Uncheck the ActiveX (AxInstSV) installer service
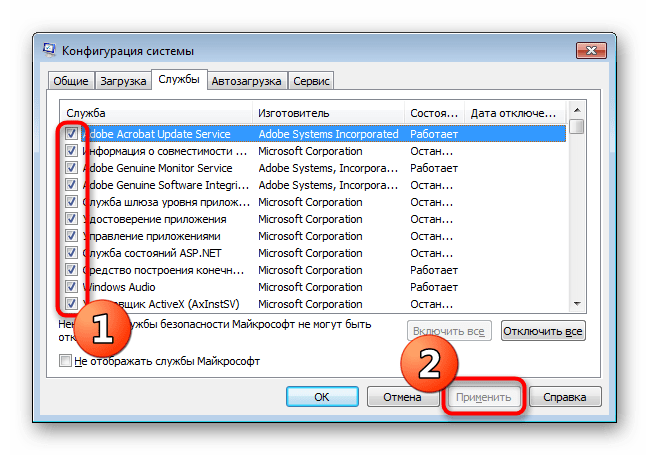Viewport: 649px width, 455px height. click(71, 303)
